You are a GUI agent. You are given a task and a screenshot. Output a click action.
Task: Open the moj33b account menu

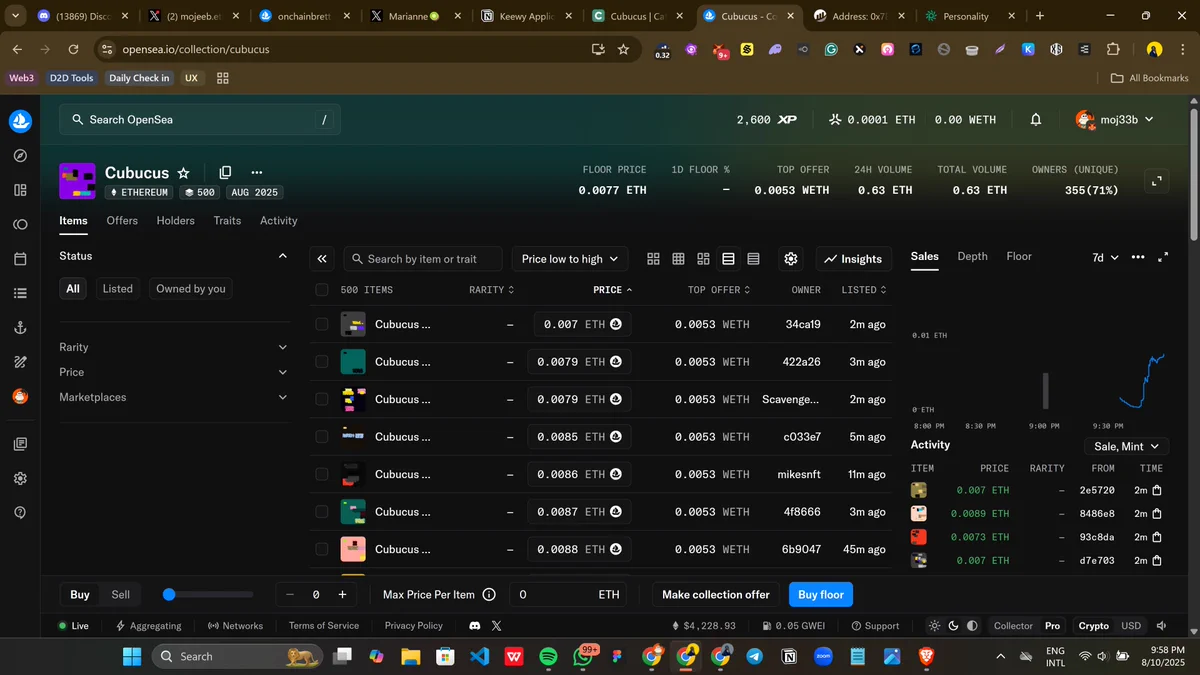[x=1115, y=119]
